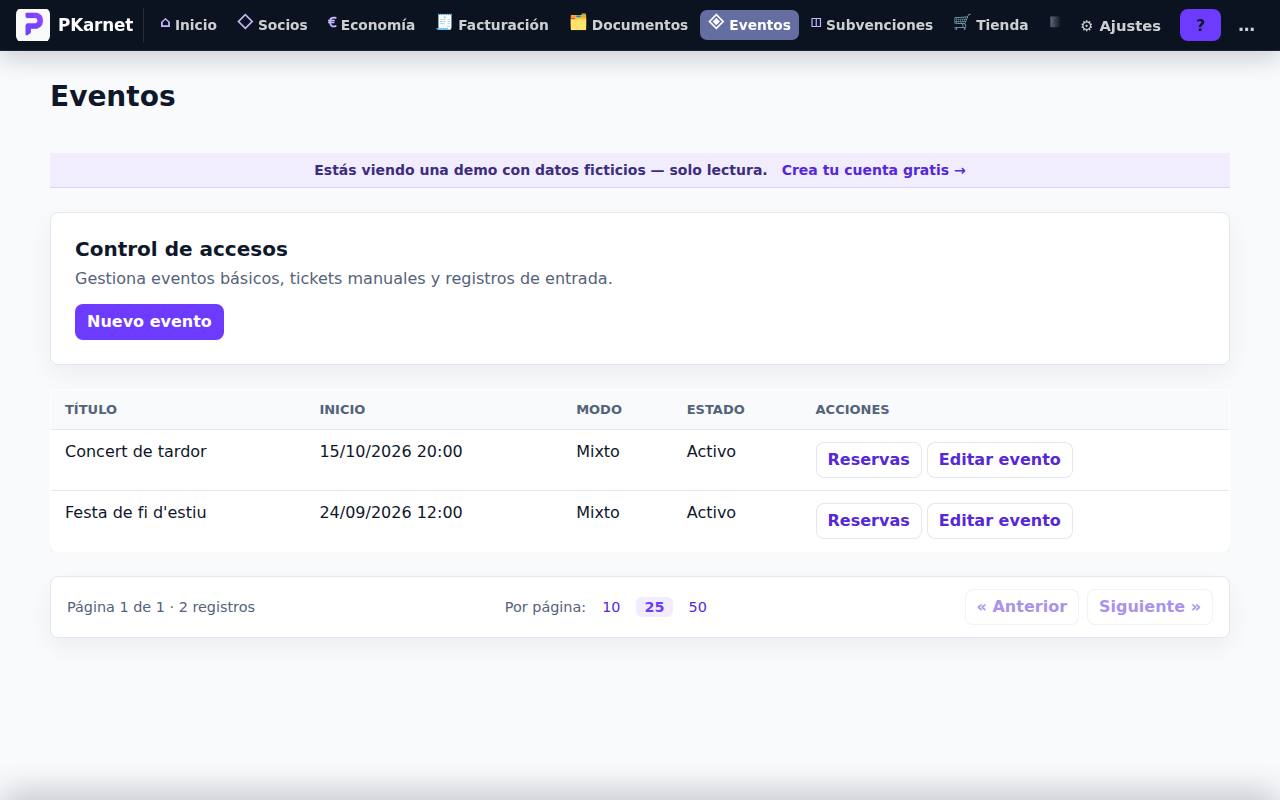Open Tienda via the shopping cart icon
The image size is (1280, 800).
[x=962, y=22]
